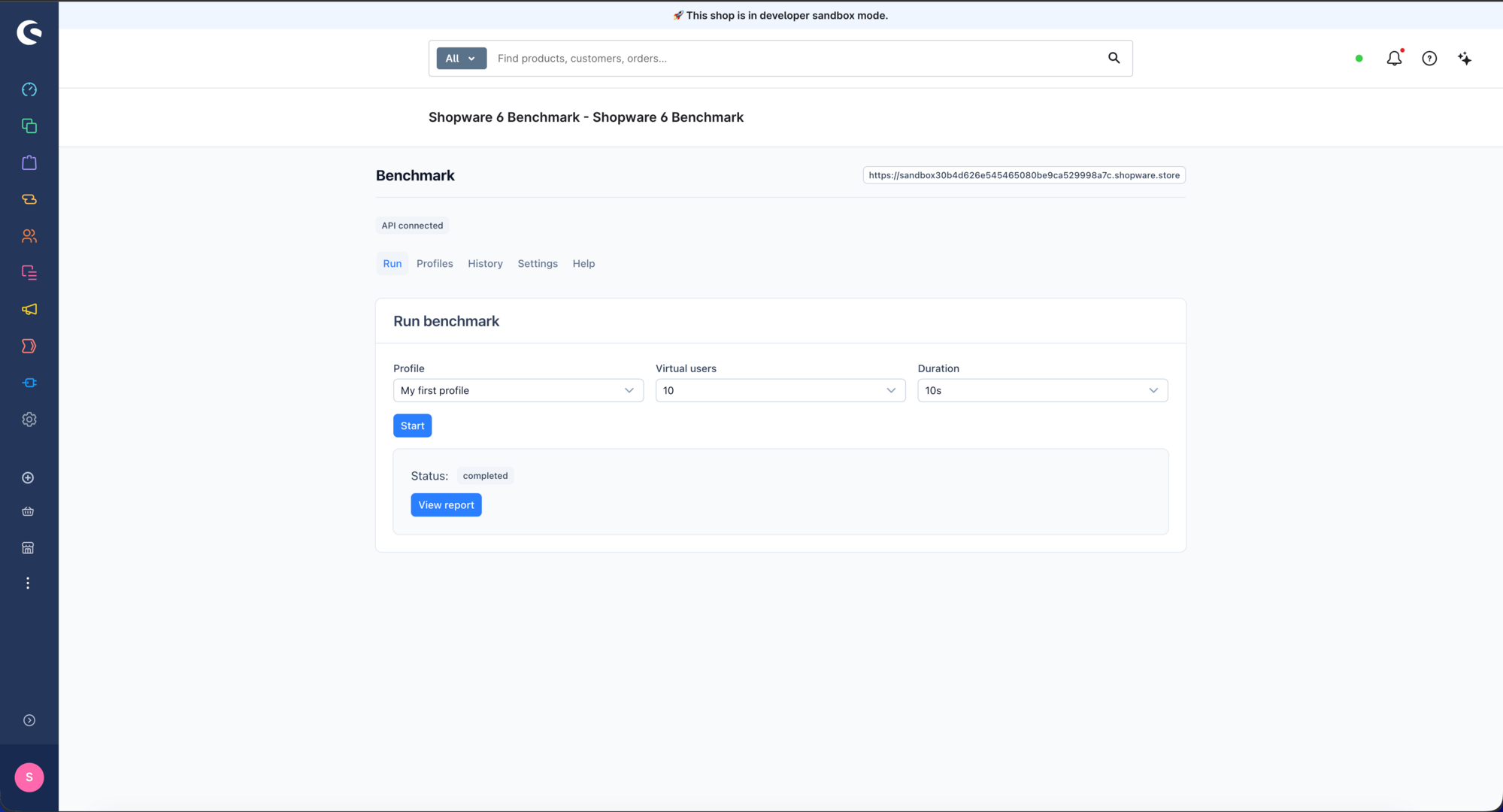Viewport: 1503px width, 812px height.
Task: Click the Profile field label
Action: coord(409,368)
